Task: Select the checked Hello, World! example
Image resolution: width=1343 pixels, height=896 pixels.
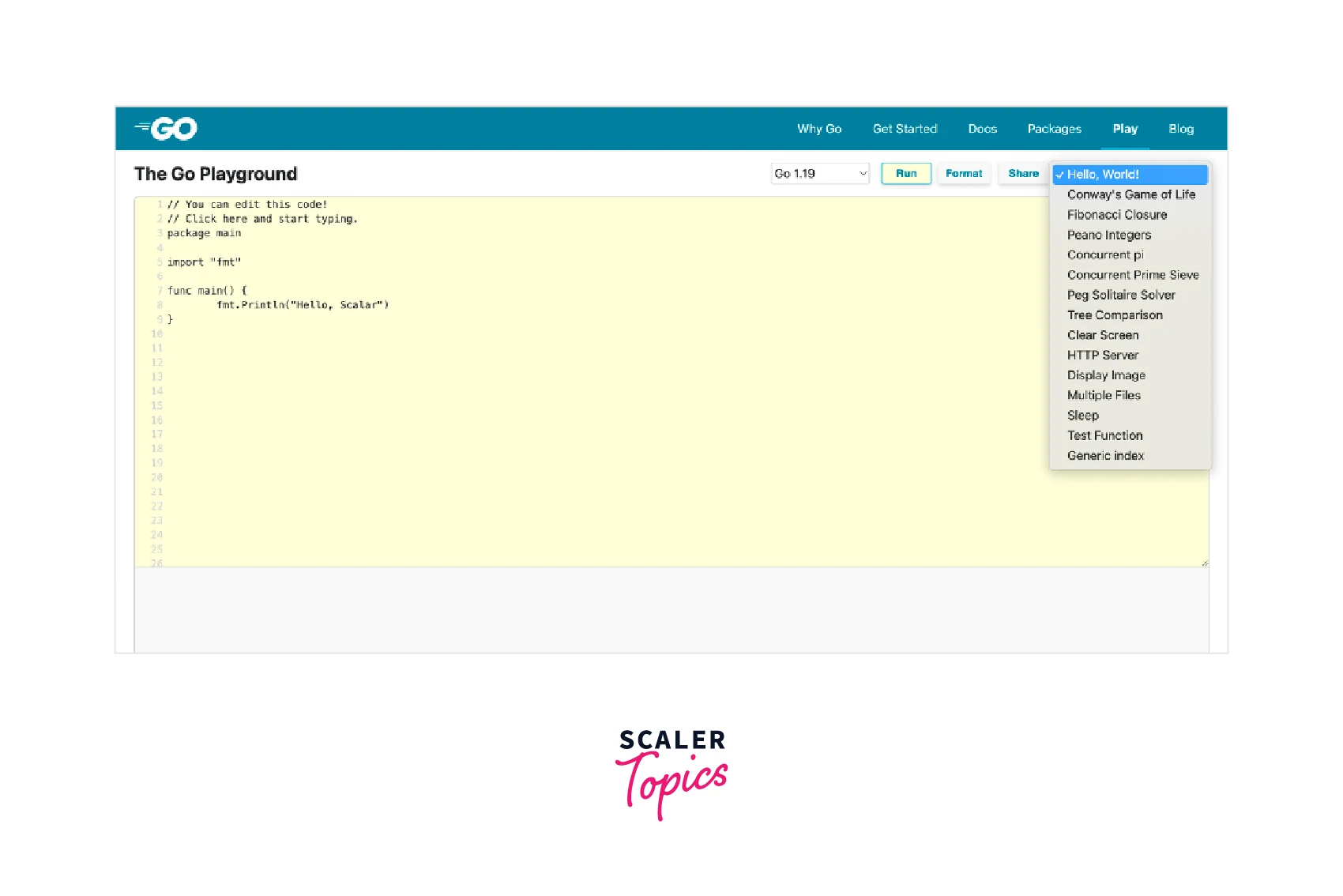Action: click(1103, 175)
